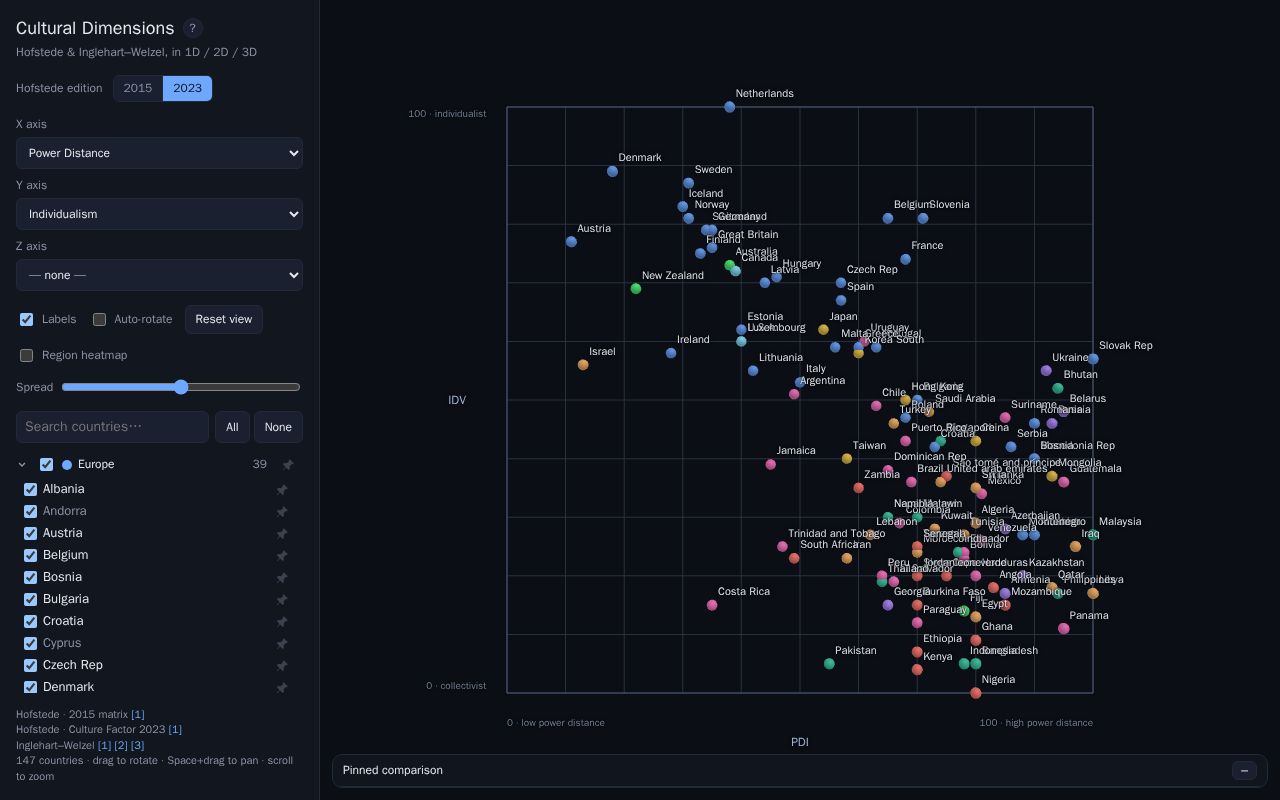This screenshot has width=1280, height=800.
Task: Select the Israel data point
Action: click(x=583, y=365)
